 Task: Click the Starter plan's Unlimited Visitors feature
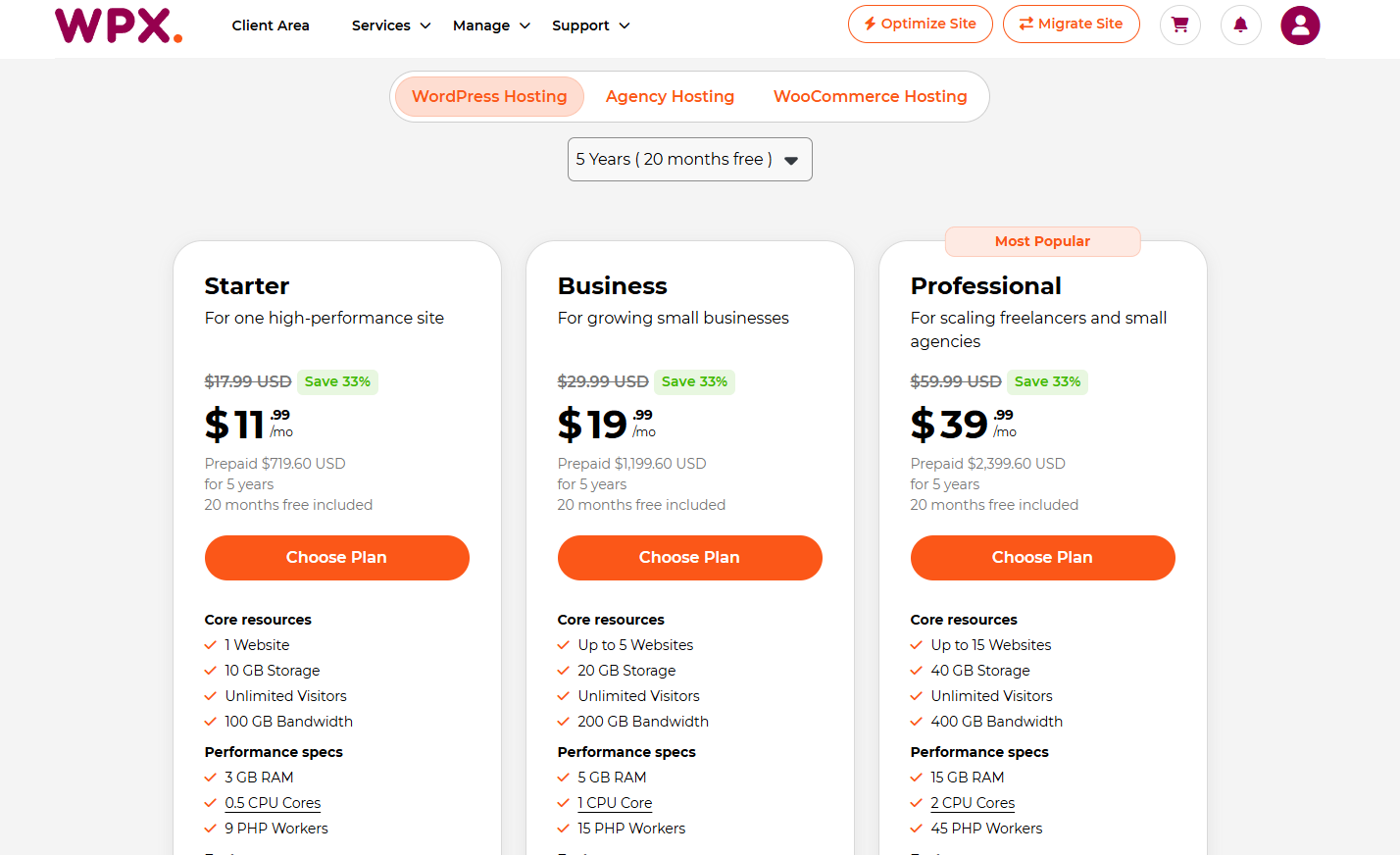(285, 696)
